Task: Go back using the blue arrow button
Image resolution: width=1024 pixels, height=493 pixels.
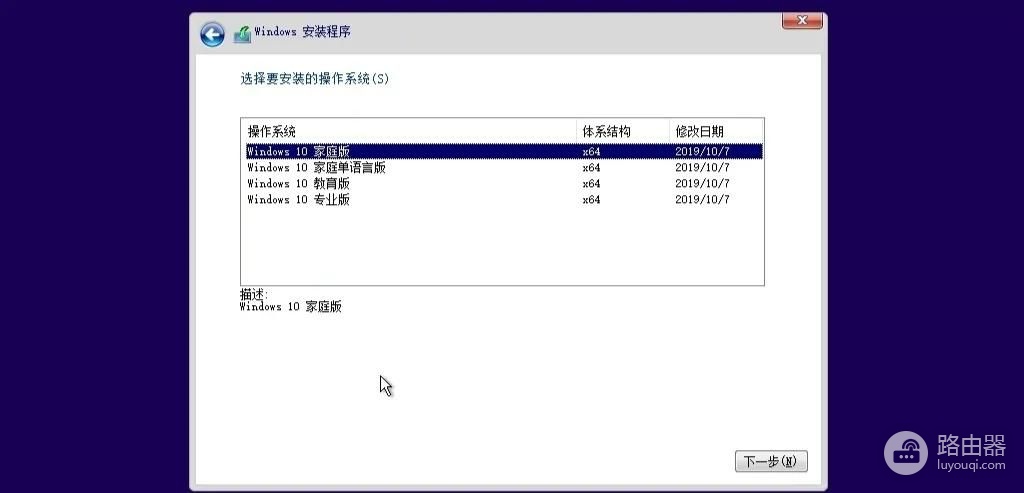Action: pyautogui.click(x=212, y=34)
